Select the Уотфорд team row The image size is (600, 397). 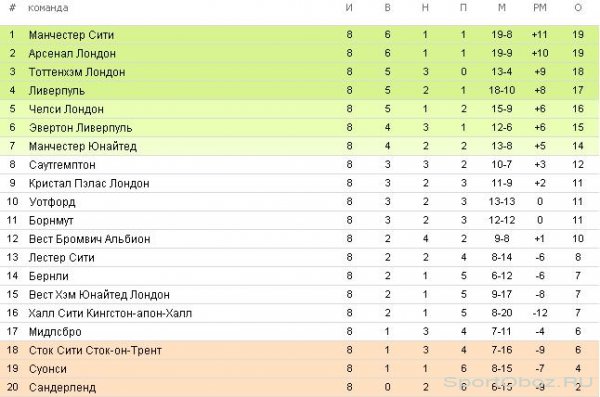click(x=300, y=202)
